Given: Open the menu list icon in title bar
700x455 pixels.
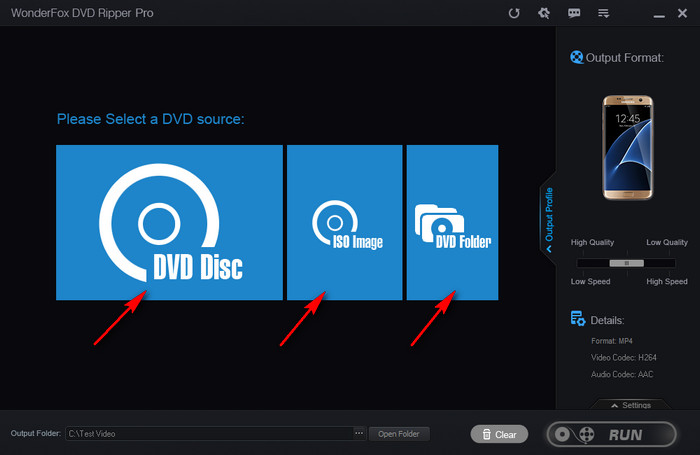Looking at the screenshot, I should coord(604,13).
